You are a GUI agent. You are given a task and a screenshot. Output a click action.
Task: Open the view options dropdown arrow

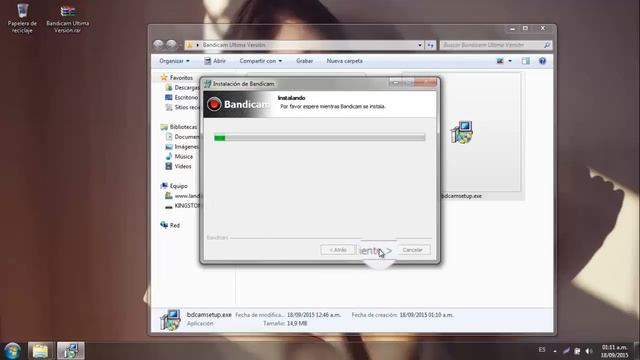(x=510, y=61)
